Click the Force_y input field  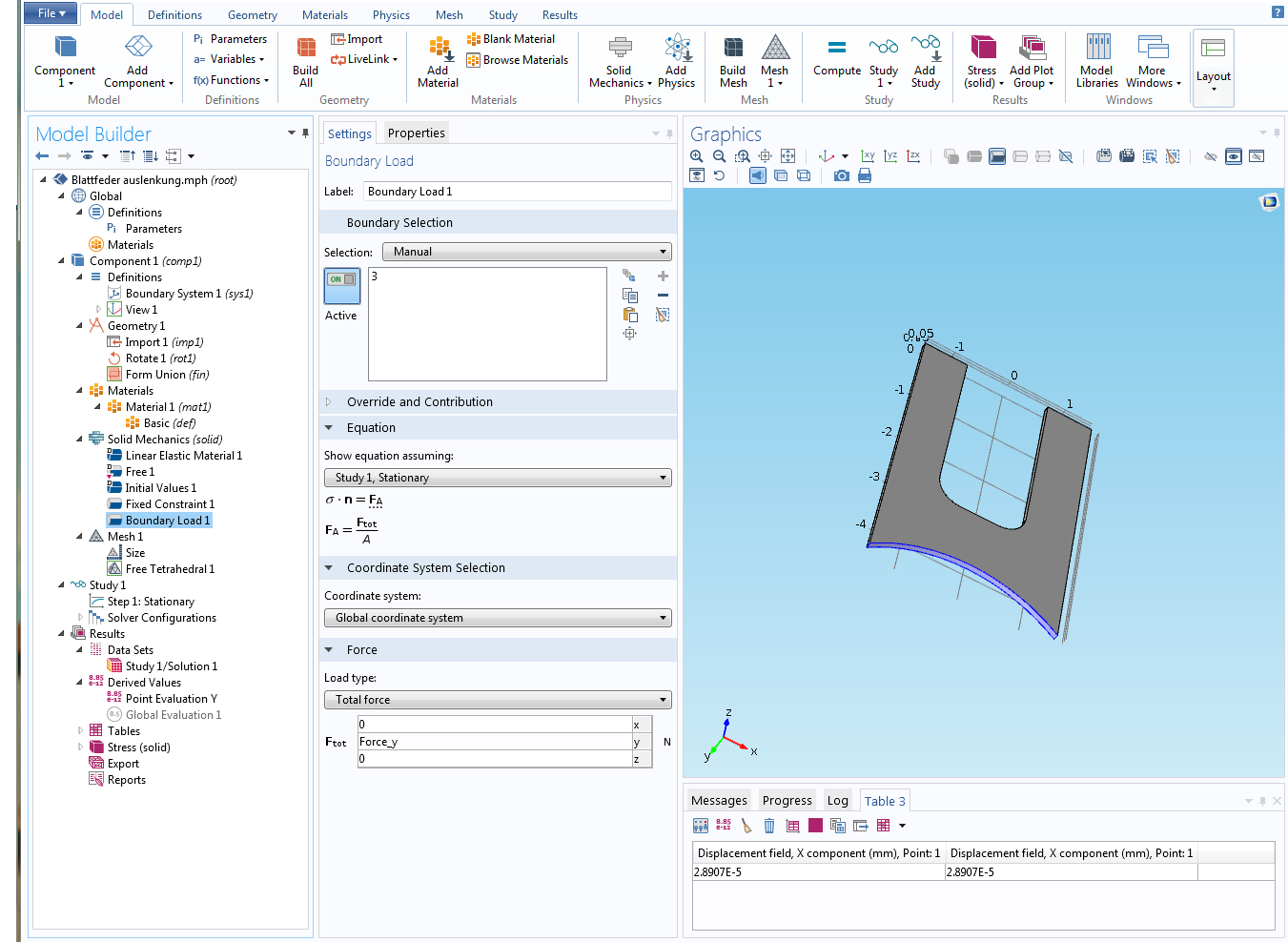click(x=494, y=742)
